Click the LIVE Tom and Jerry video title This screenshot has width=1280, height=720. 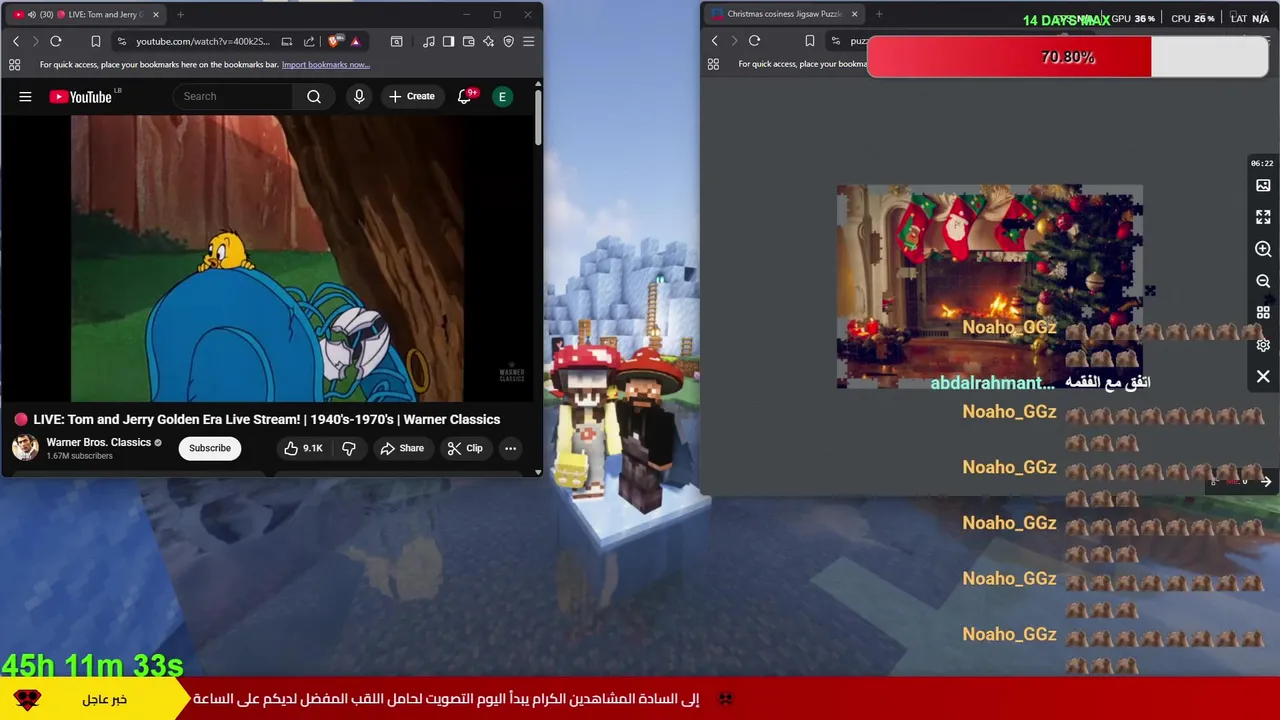pyautogui.click(x=267, y=419)
